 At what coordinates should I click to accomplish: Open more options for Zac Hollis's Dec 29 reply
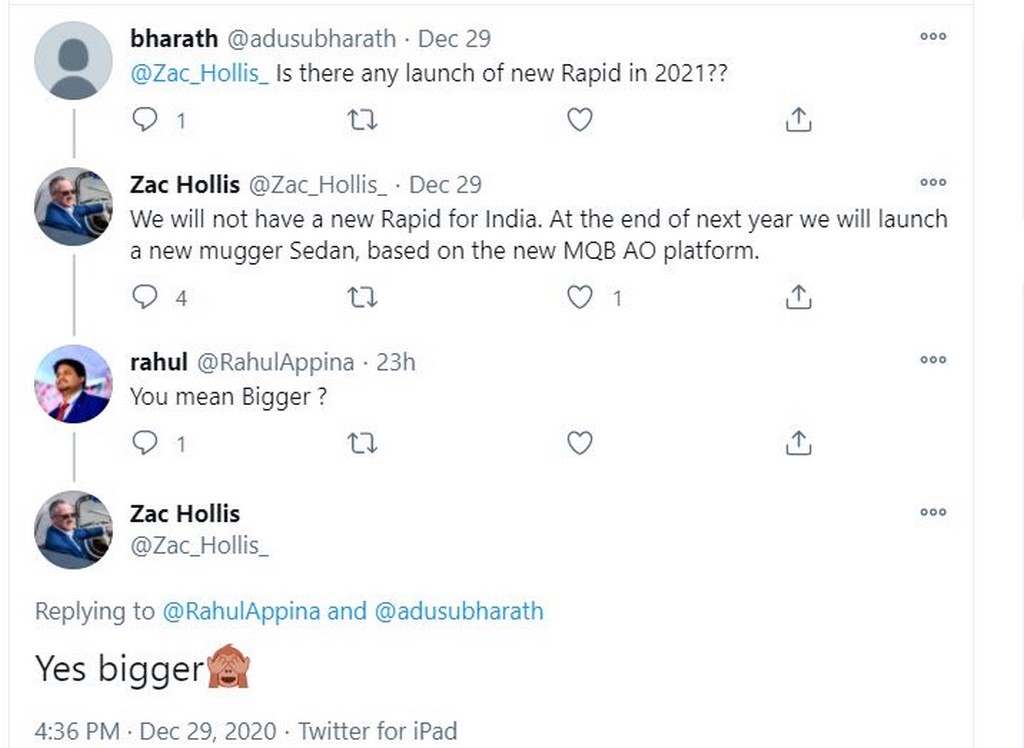[932, 183]
